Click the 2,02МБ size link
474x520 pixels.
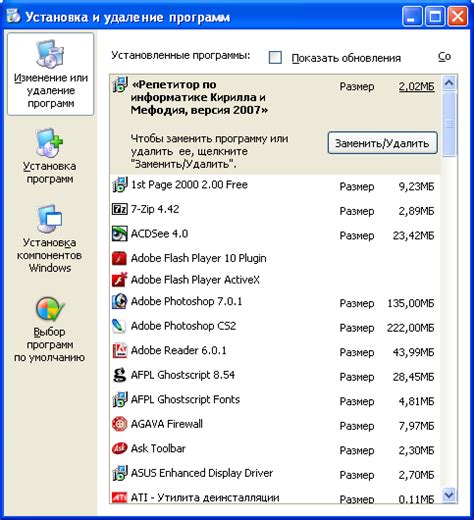coord(417,87)
